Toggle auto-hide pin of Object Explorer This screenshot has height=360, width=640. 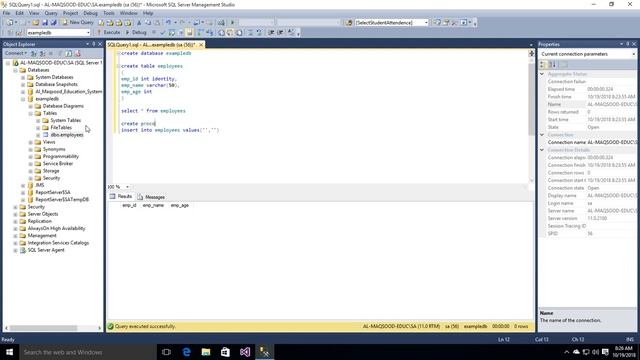[93, 44]
